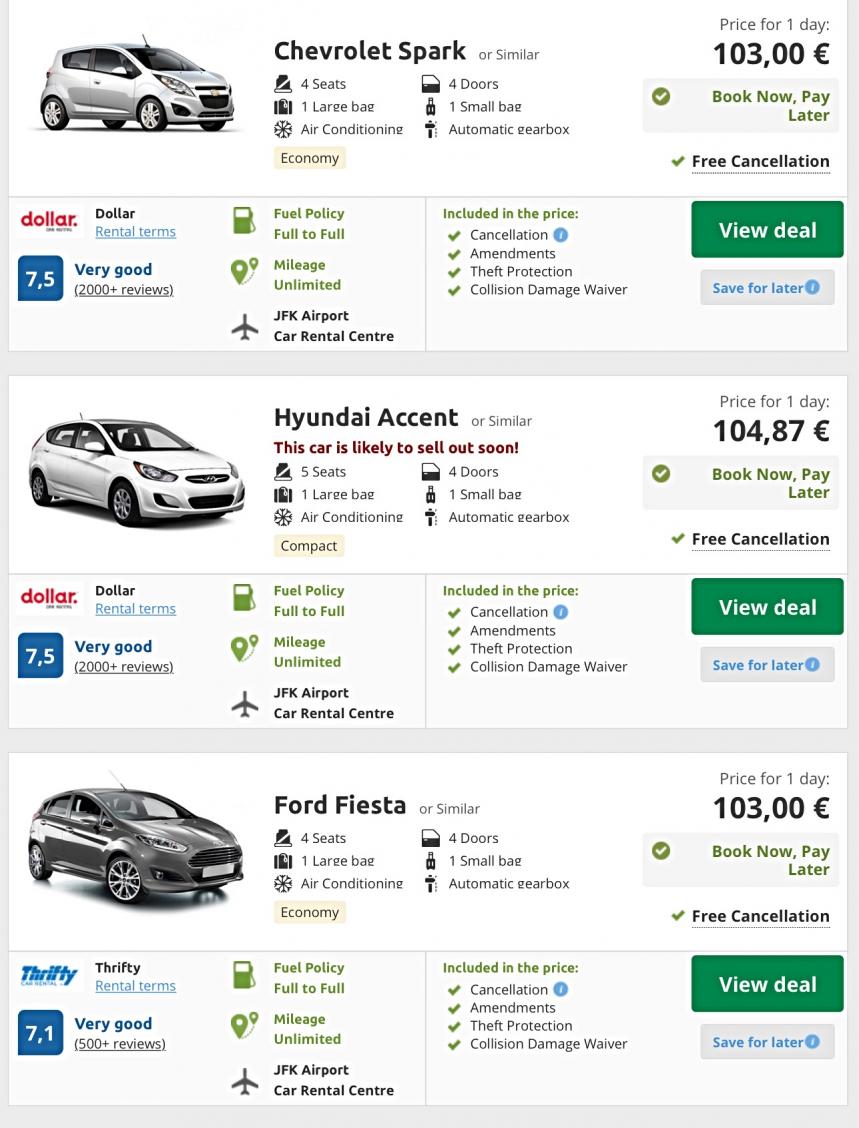Click the Dollar logo in Chevrolet Spark listing
Image resolution: width=859 pixels, height=1128 pixels.
point(49,220)
